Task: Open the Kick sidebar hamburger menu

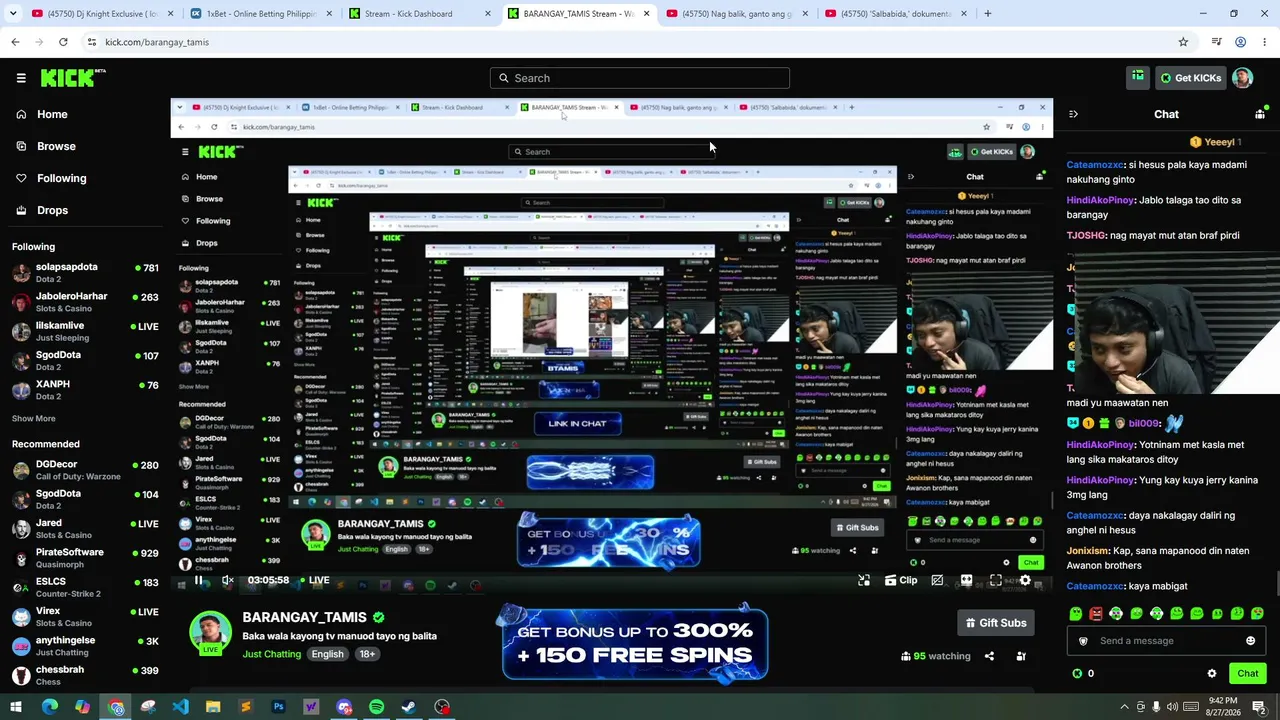Action: pos(21,78)
